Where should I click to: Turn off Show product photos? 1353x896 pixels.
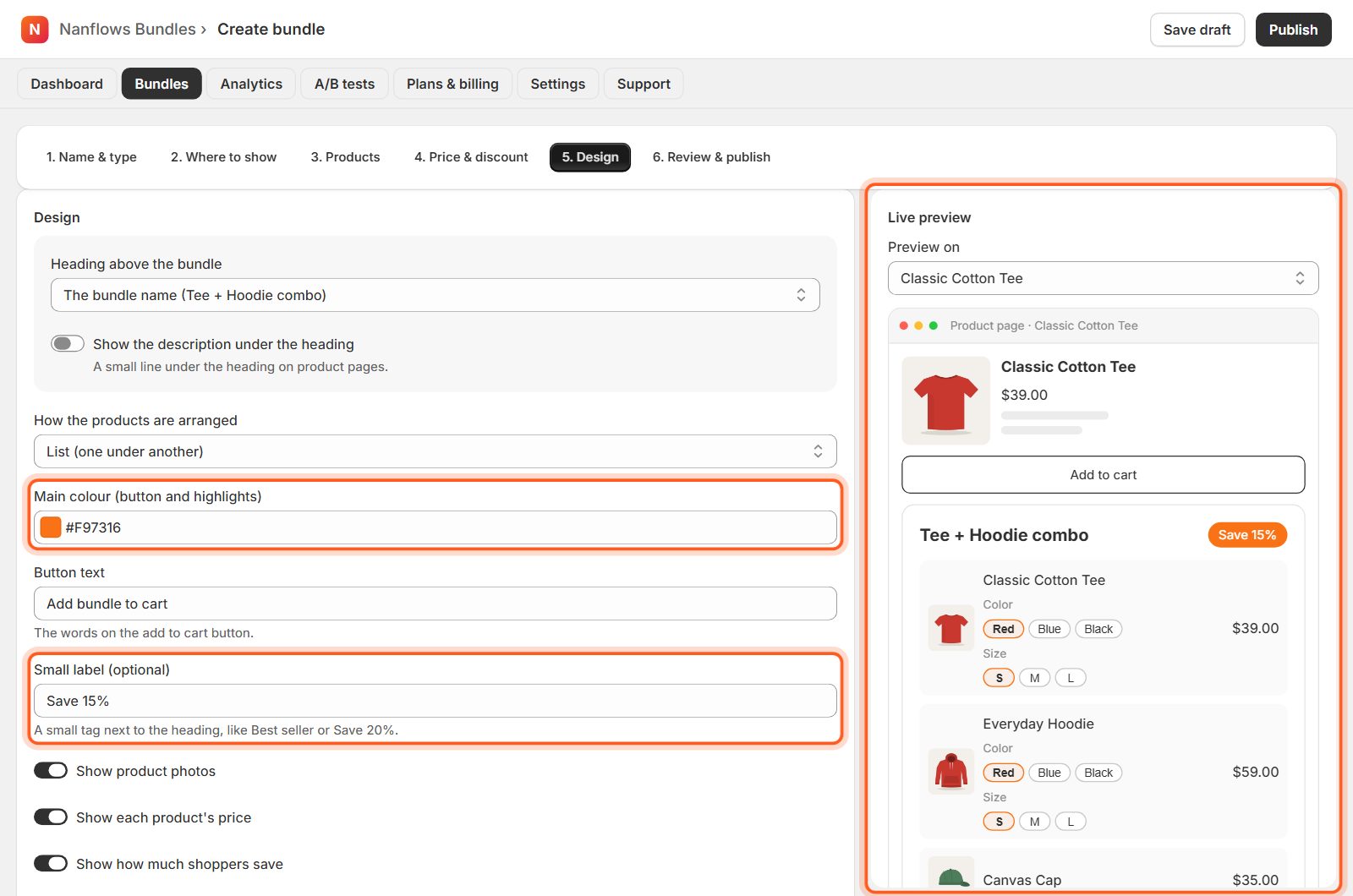(51, 770)
